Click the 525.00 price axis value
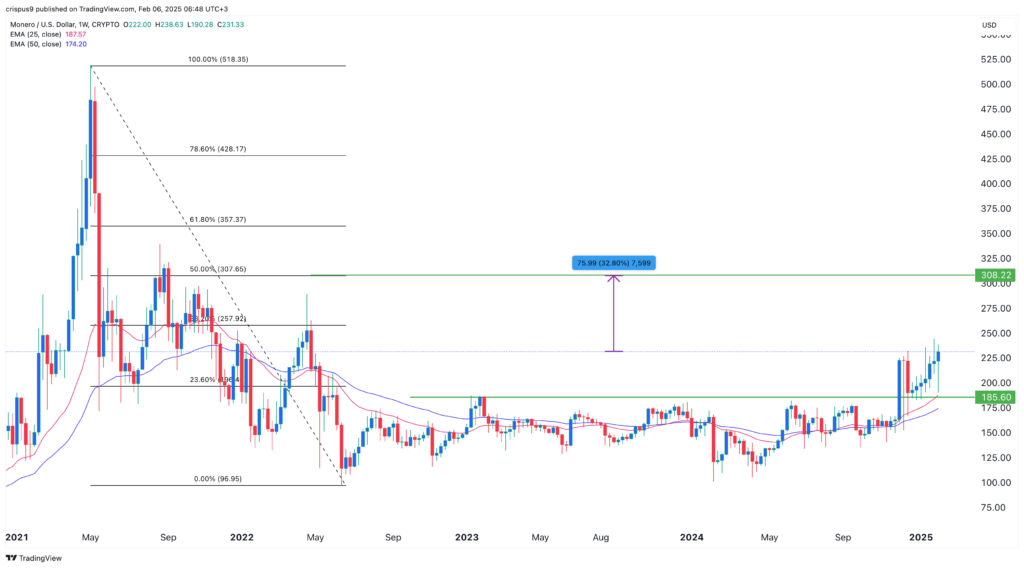The height and width of the screenshot is (568, 1024). (997, 59)
